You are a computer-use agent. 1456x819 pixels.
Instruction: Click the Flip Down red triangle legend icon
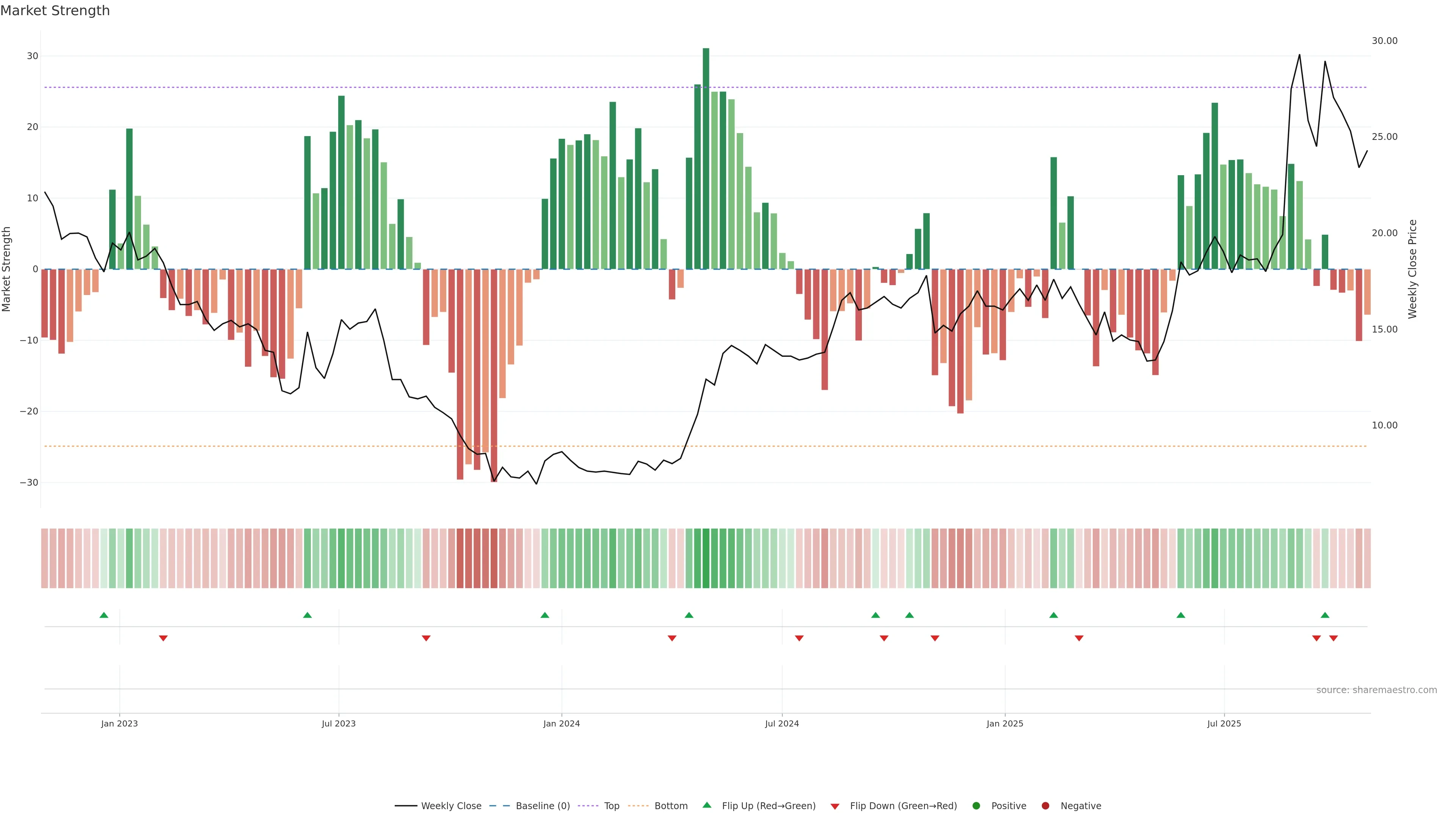pyautogui.click(x=835, y=806)
